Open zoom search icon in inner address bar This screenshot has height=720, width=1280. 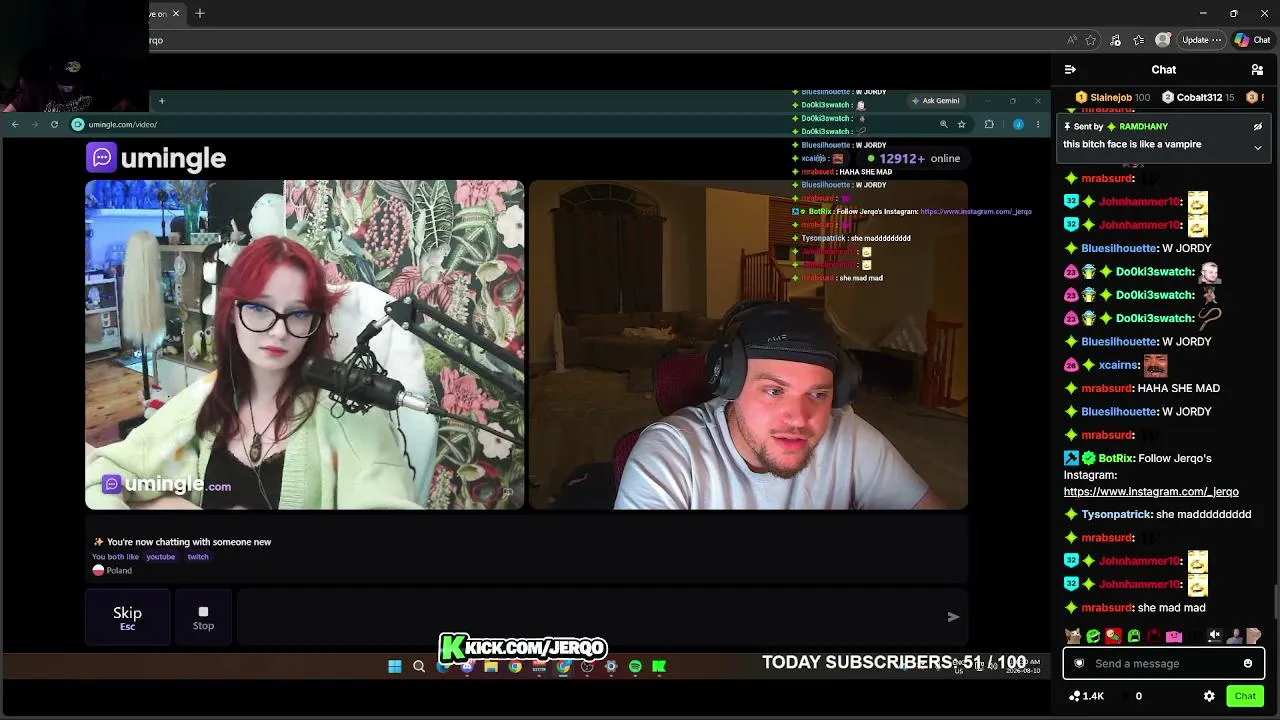pos(943,124)
